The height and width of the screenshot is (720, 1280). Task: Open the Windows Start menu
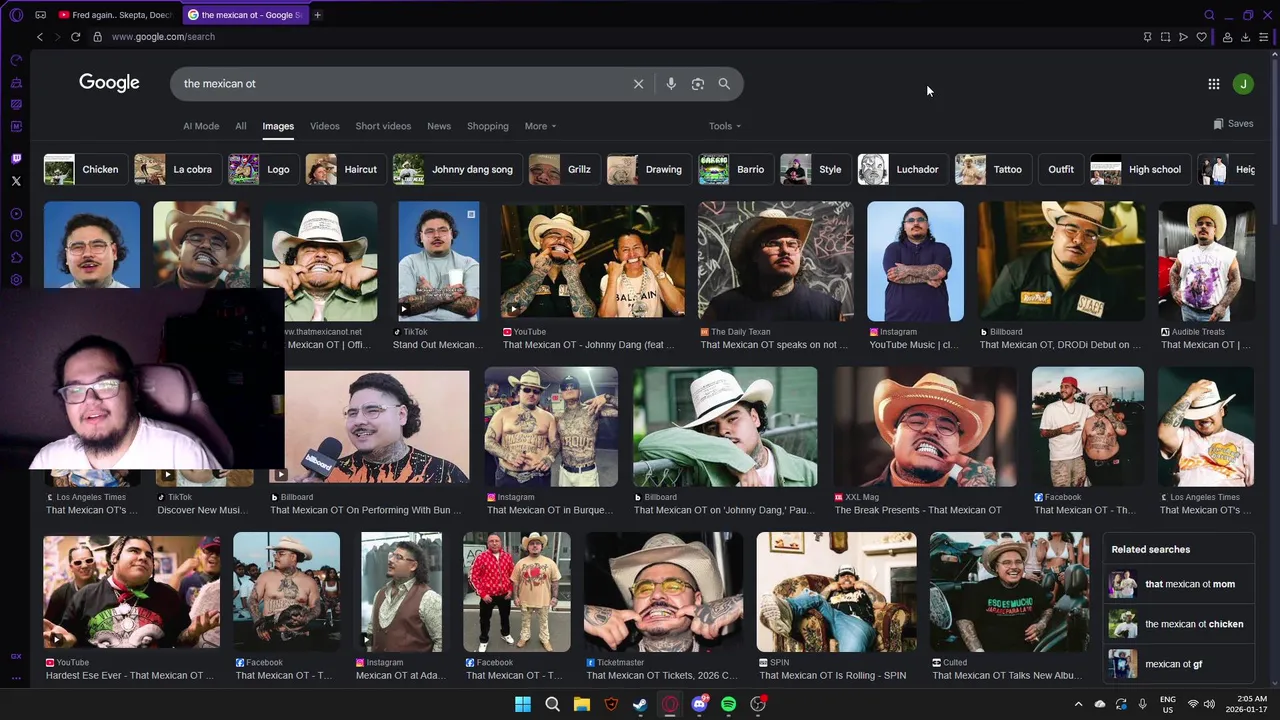(523, 704)
